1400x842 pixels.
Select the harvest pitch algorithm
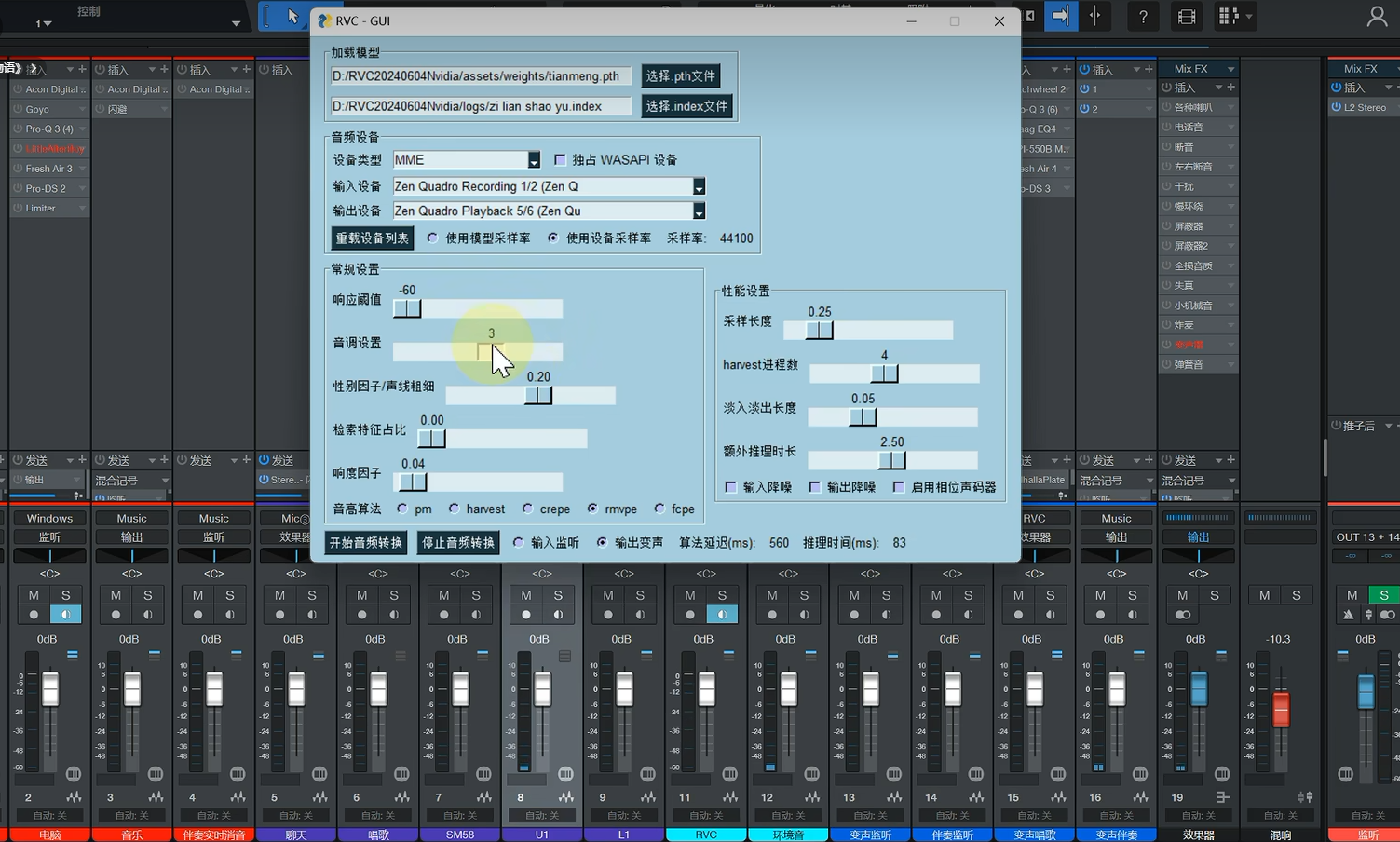(x=454, y=509)
